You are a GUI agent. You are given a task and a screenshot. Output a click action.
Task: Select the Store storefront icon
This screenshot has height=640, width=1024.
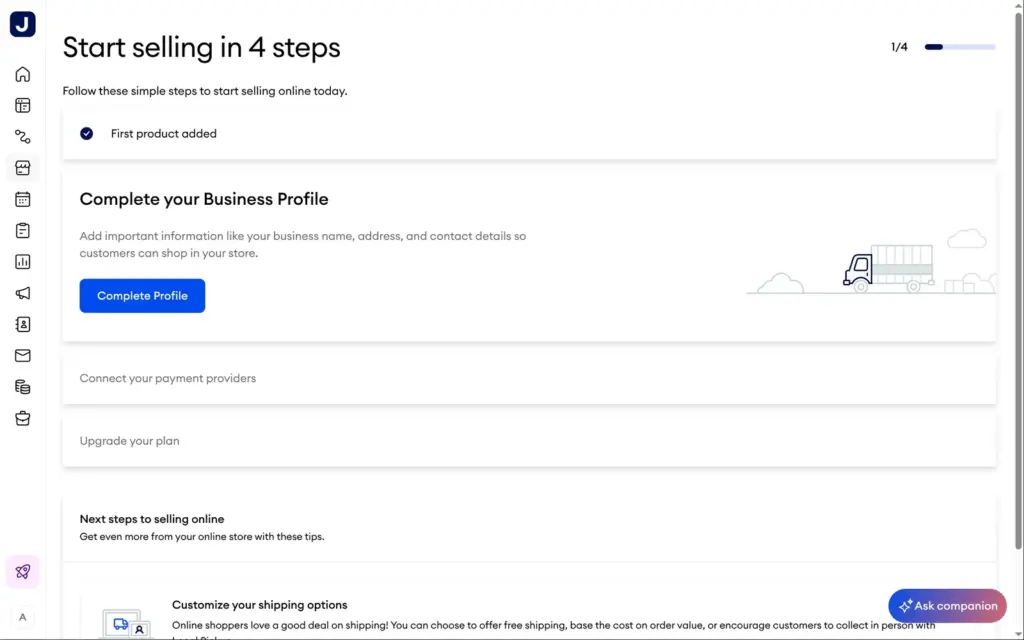(x=22, y=168)
